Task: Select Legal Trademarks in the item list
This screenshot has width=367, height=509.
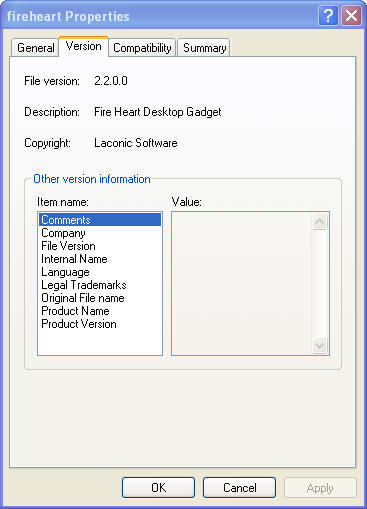Action: [x=100, y=285]
